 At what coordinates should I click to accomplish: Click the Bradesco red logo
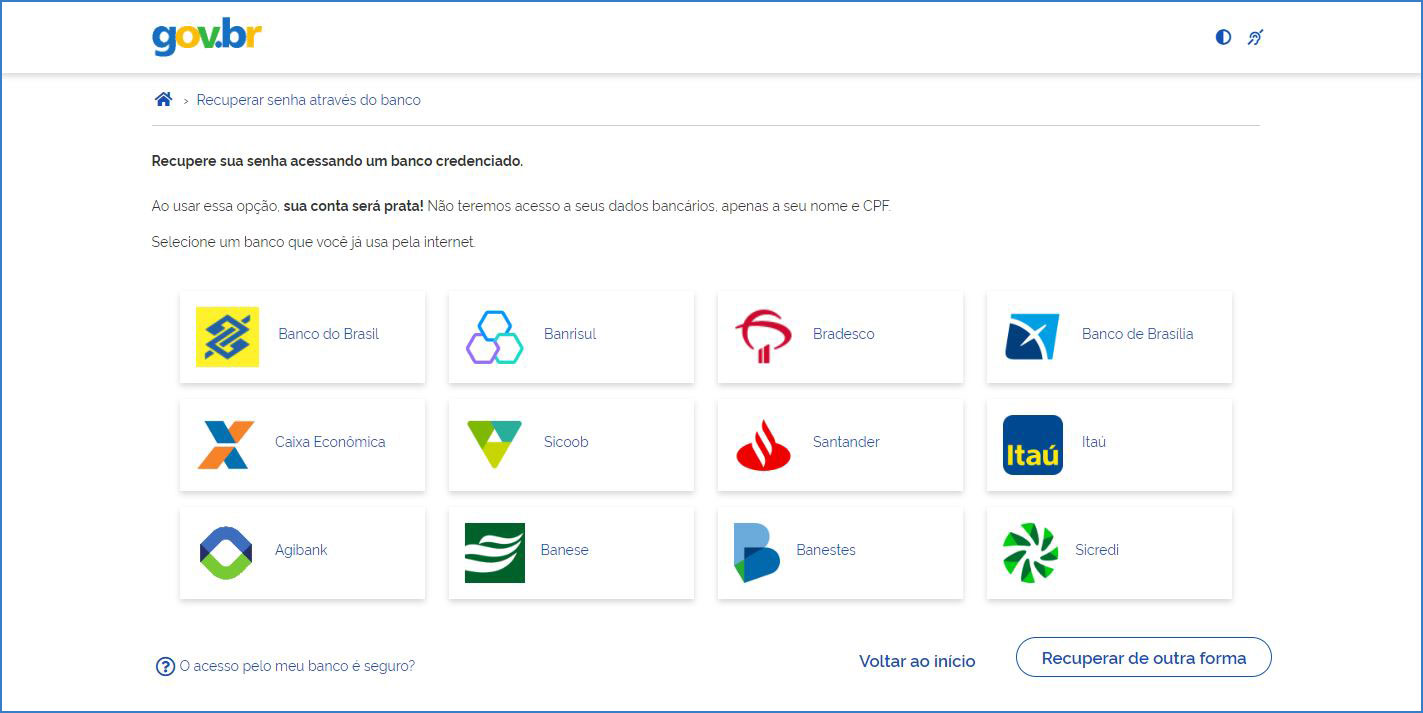tap(763, 336)
